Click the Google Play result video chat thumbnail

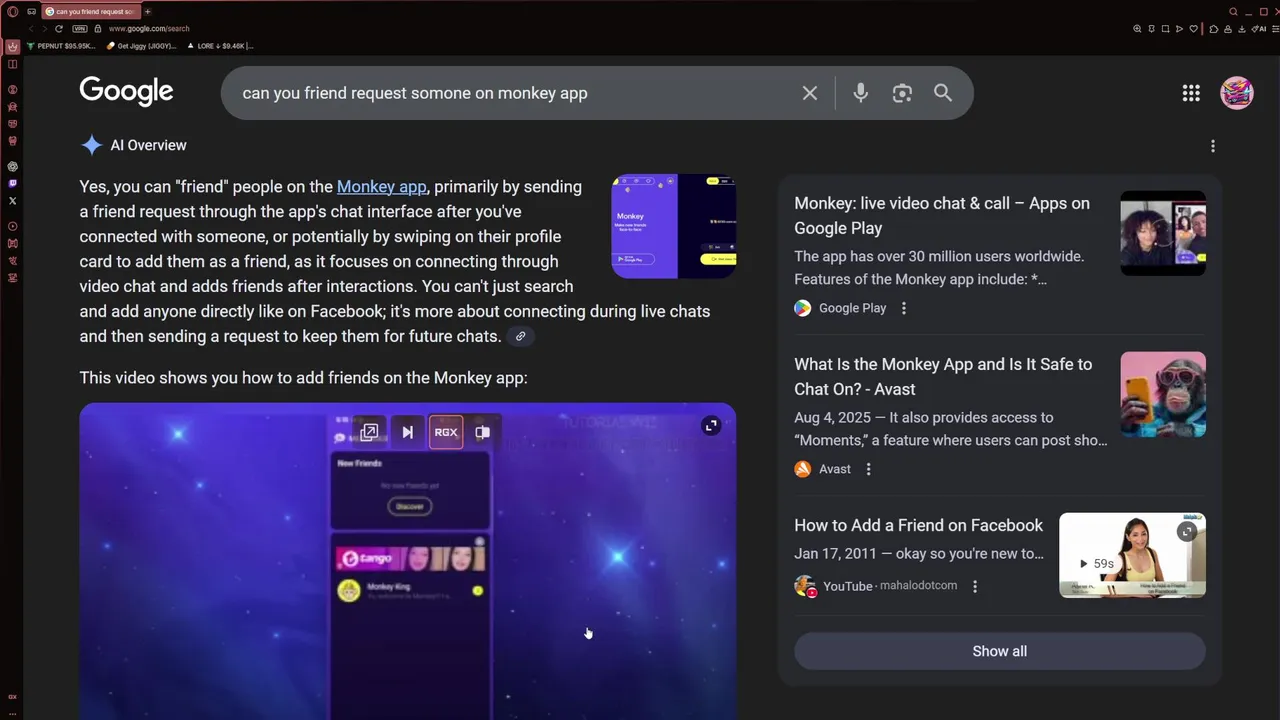click(x=1163, y=233)
